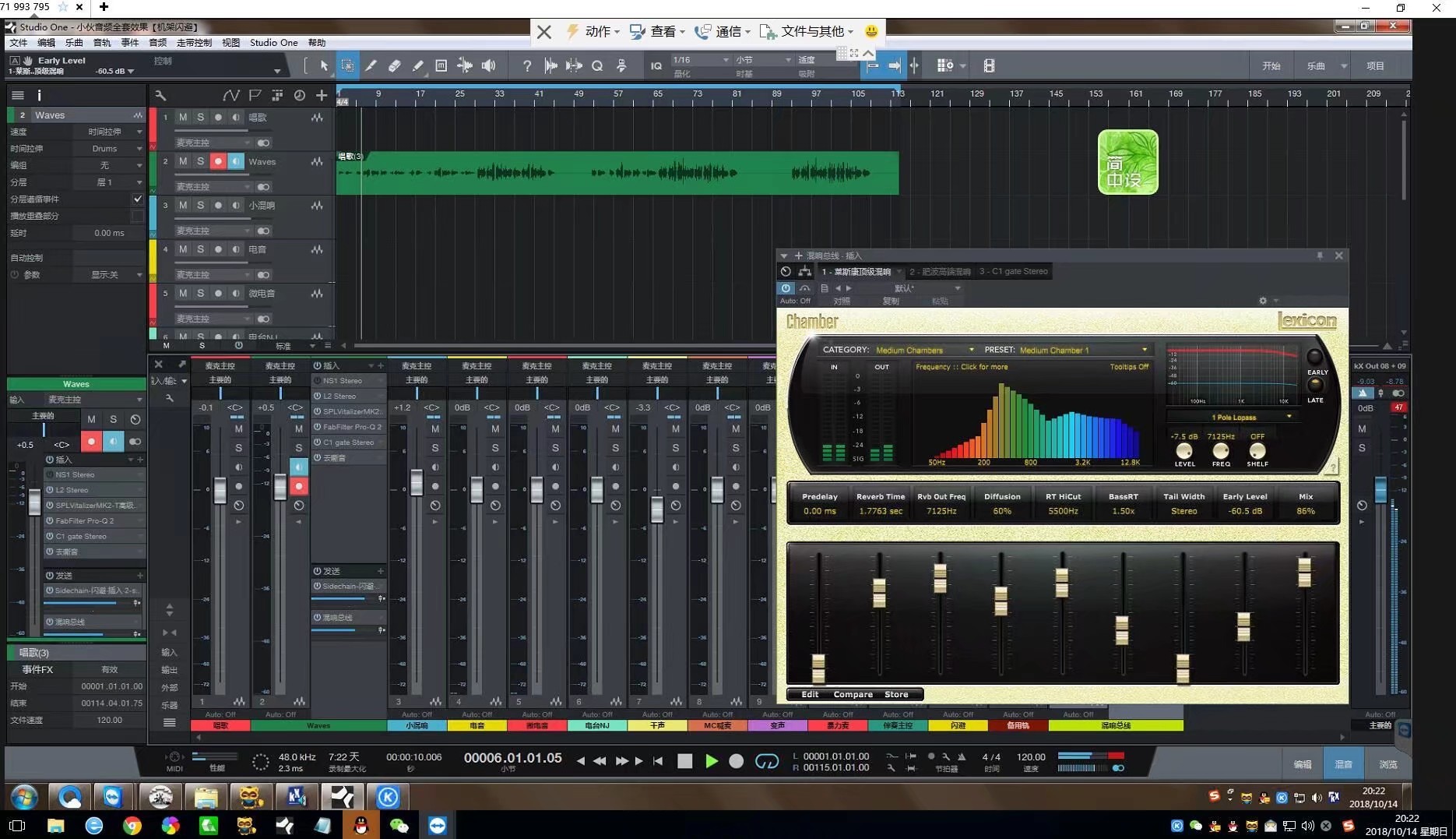Click the tempo field showing 120.00
Viewport: 1456px width, 839px height.
[1031, 756]
